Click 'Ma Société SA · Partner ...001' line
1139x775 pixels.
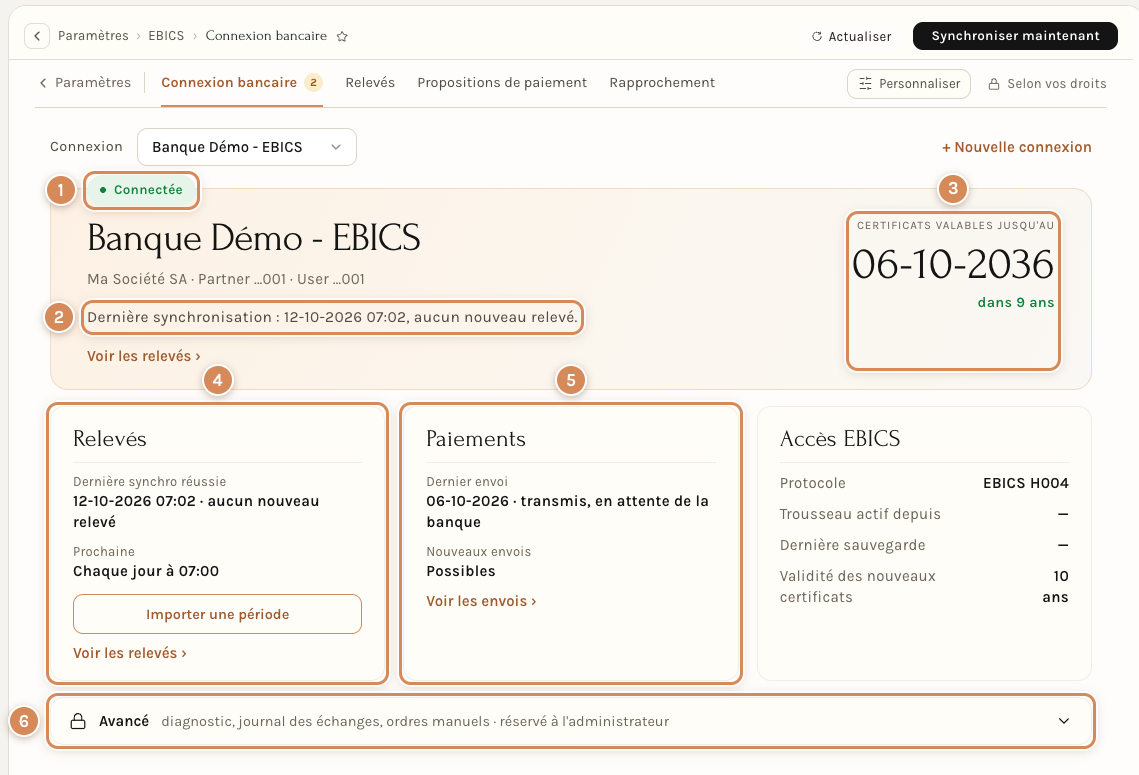226,279
